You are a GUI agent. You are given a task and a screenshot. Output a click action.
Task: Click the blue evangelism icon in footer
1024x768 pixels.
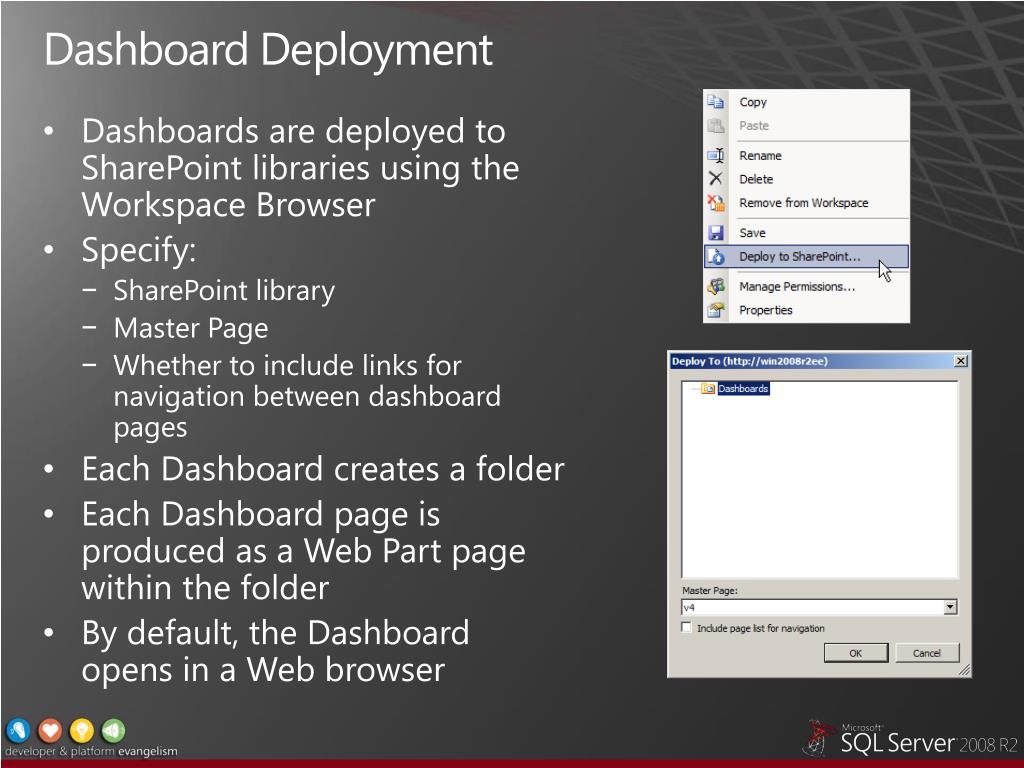(x=18, y=731)
